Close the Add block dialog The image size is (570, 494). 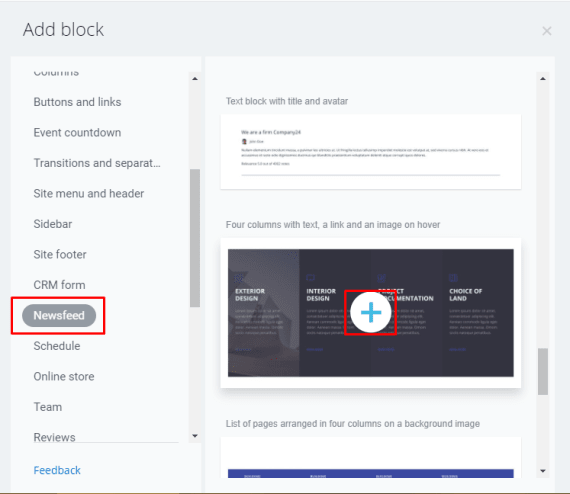pos(546,31)
